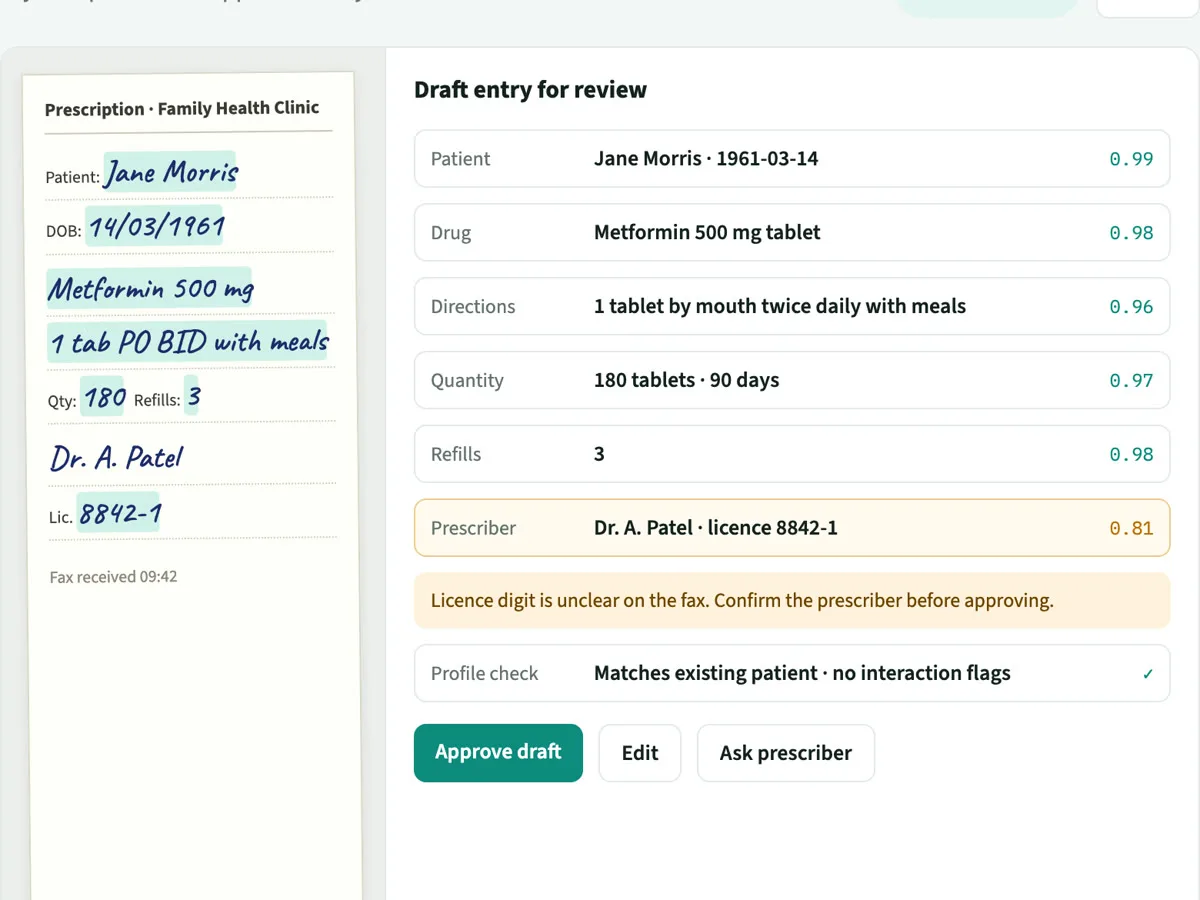The height and width of the screenshot is (900, 1200).
Task: Click the 0.99 patient confidence score
Action: 1131,159
